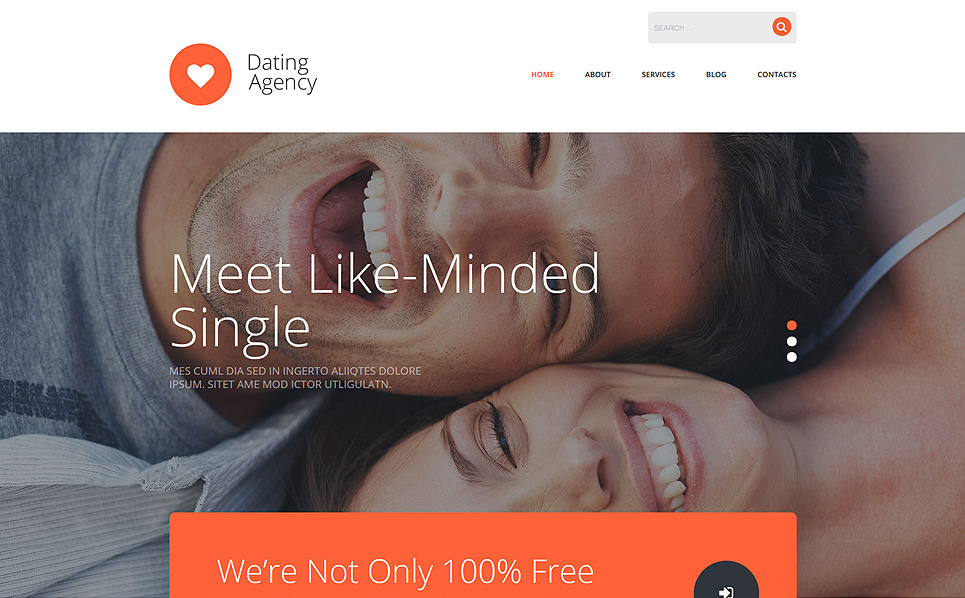Screen dimensions: 965x598
Task: Click the Meet Like-Minded Single headline
Action: [x=385, y=302]
